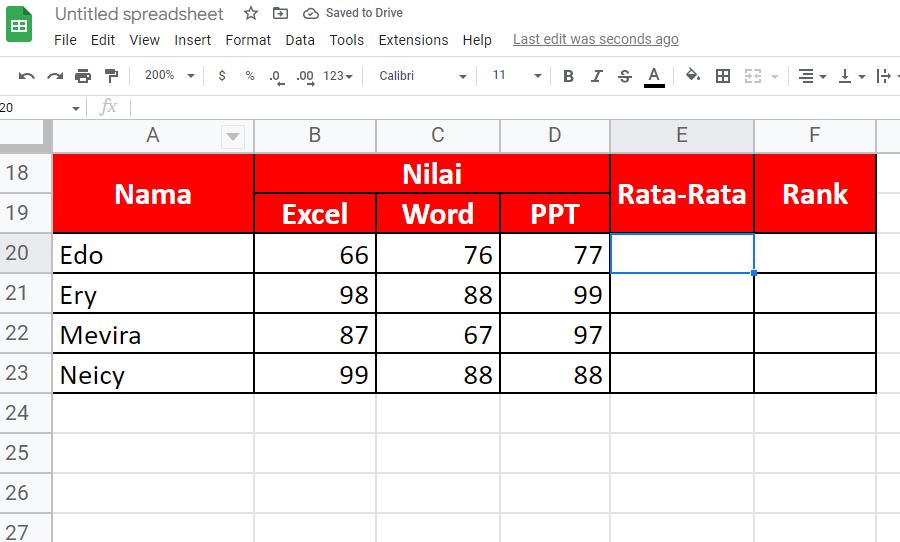The image size is (900, 542).
Task: Select Neicy's Excel score 99
Action: pos(315,374)
